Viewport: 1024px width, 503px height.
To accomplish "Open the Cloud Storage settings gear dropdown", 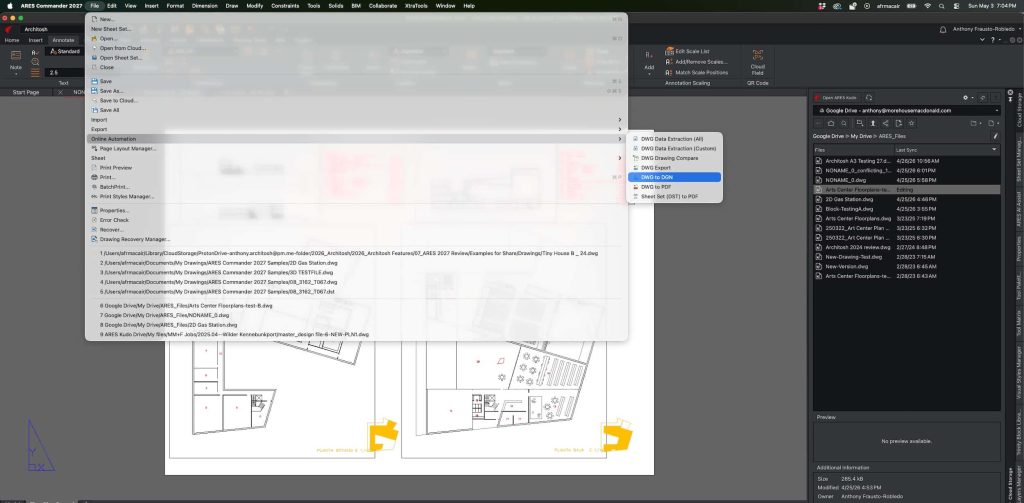I will [x=968, y=97].
